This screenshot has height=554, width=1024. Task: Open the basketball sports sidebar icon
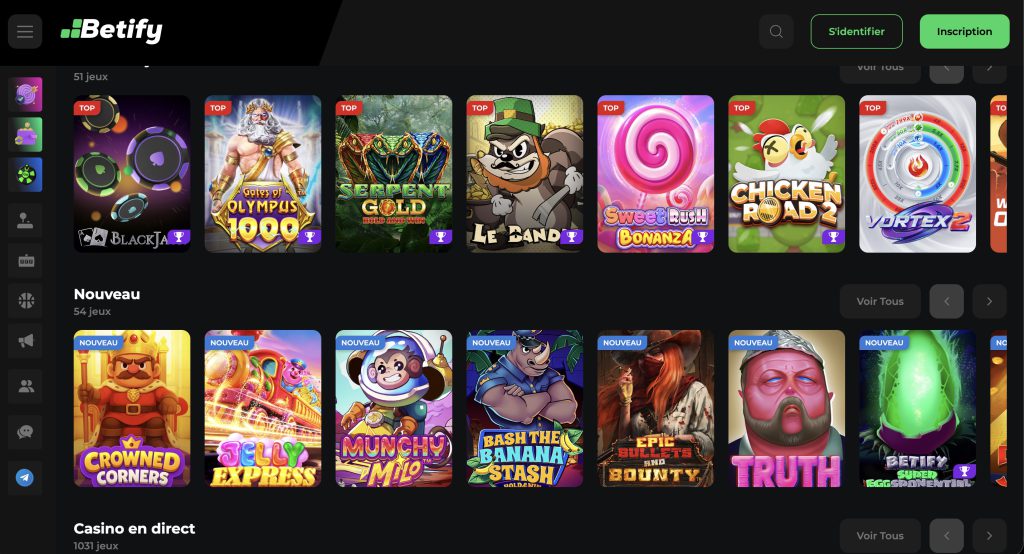(25, 301)
